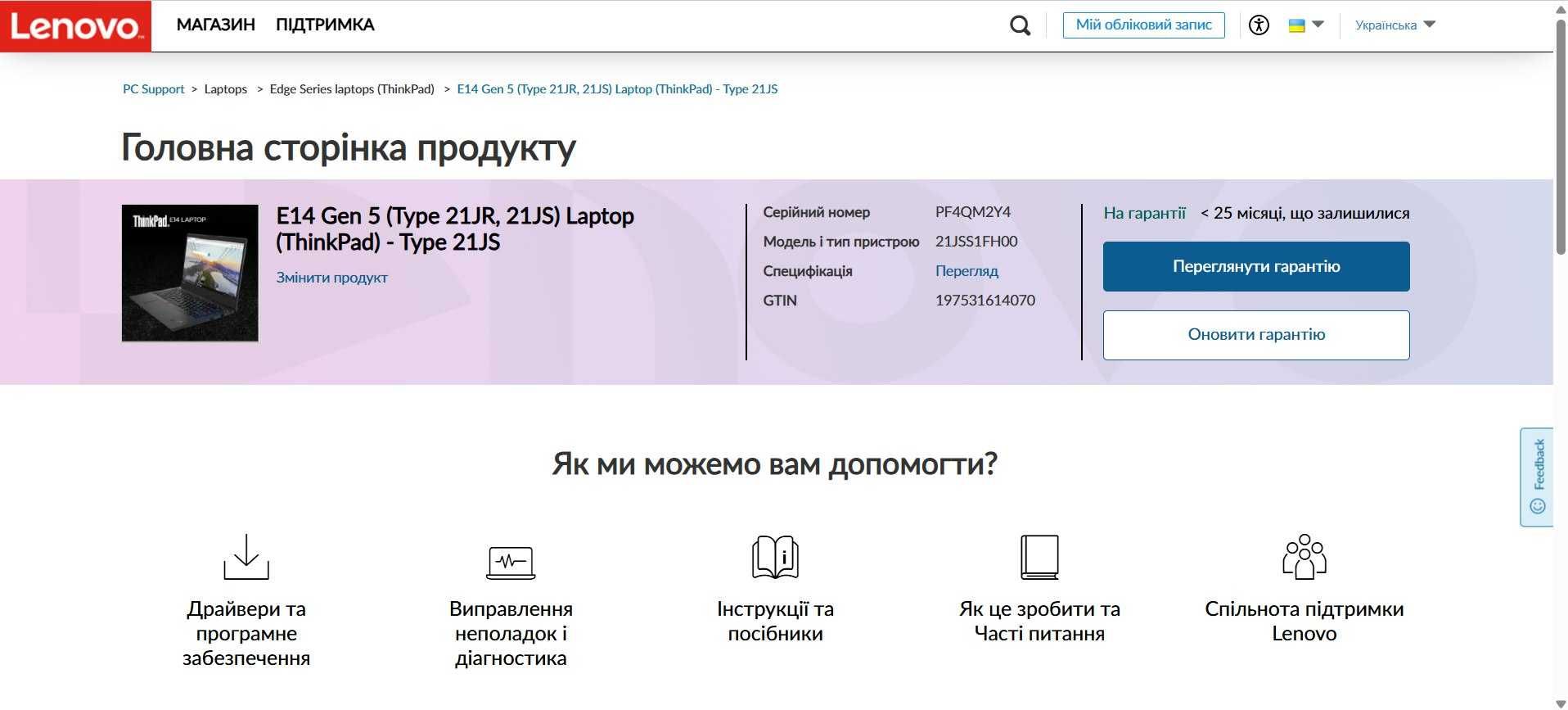Select serial number PF4QM2Y4 text

(973, 212)
